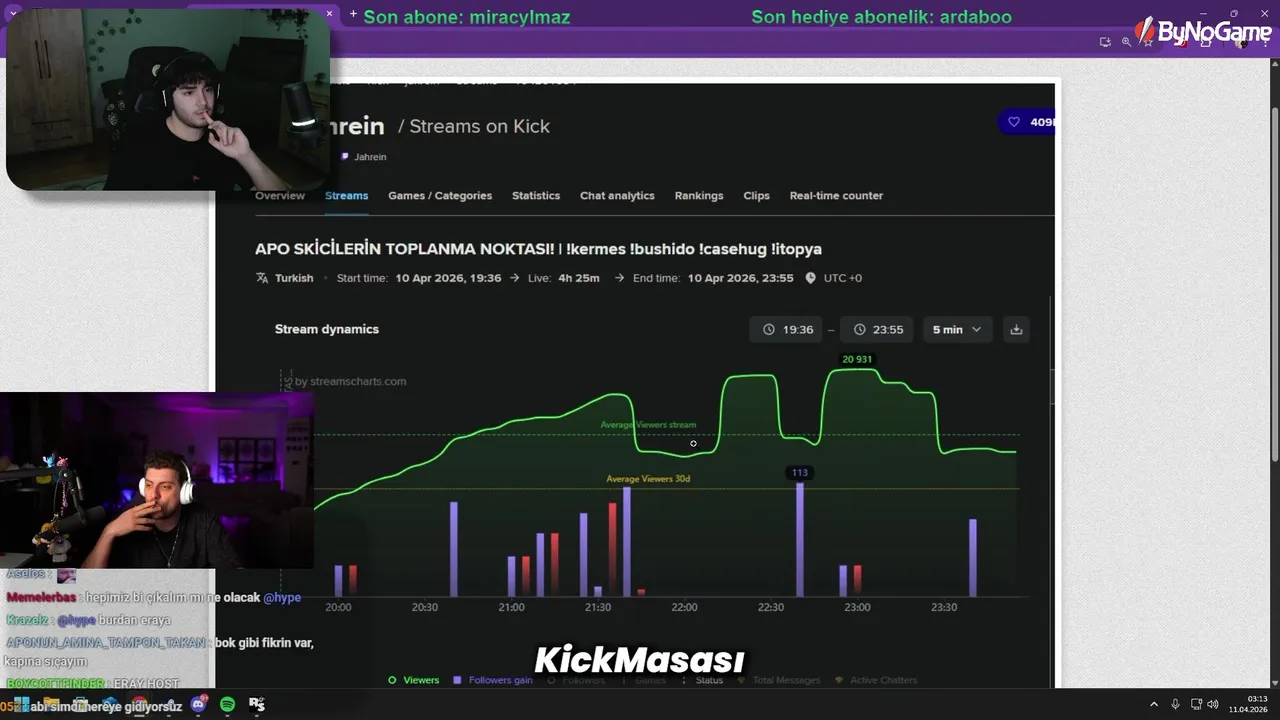Click the 409 follow button
The image size is (1280, 720).
[x=1027, y=122]
